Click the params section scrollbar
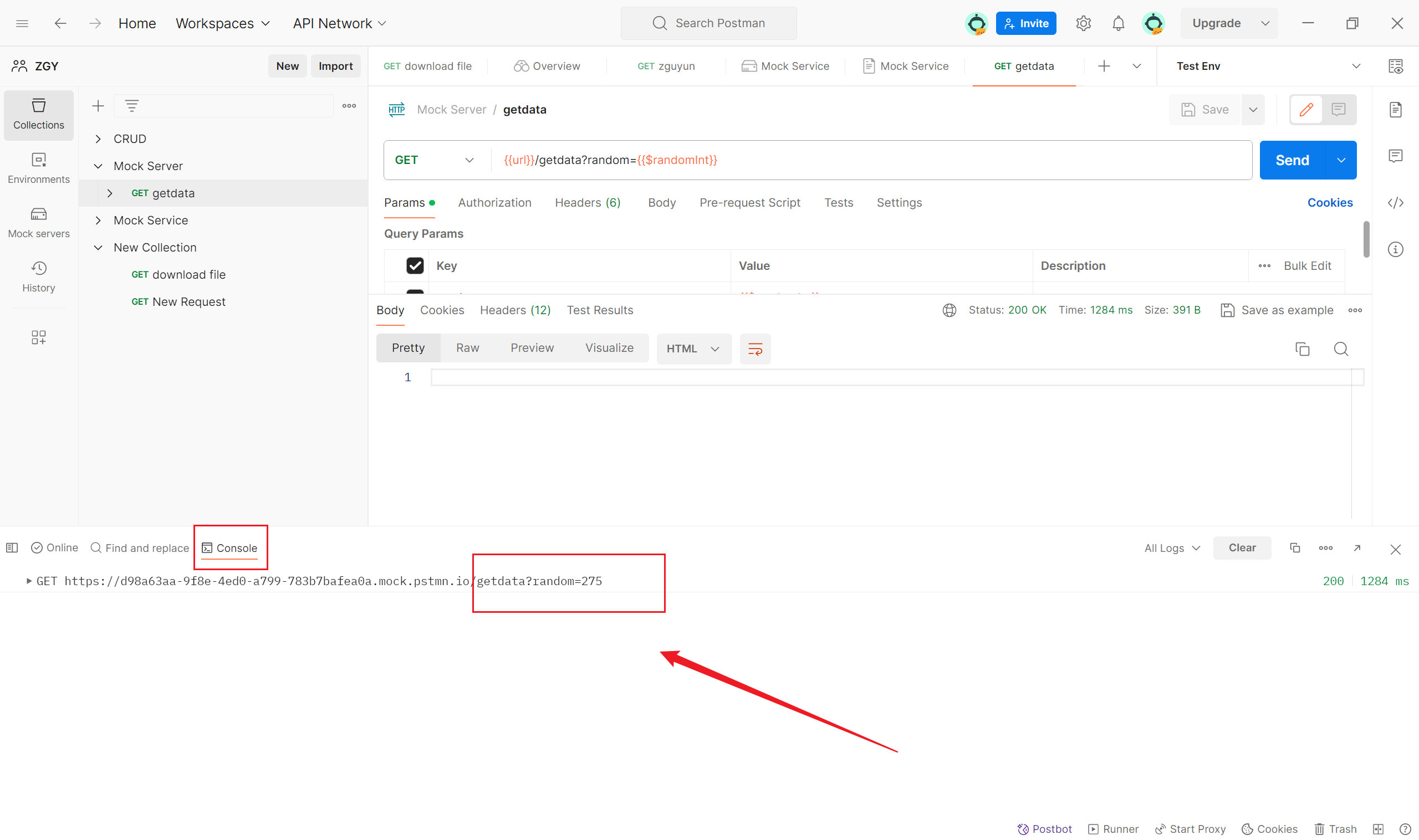The image size is (1419, 840). pos(1366,239)
